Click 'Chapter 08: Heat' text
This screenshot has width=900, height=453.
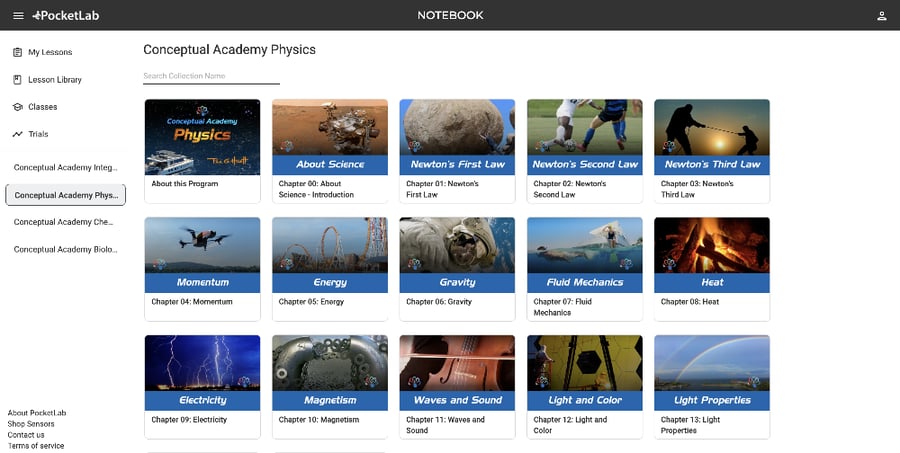689,301
